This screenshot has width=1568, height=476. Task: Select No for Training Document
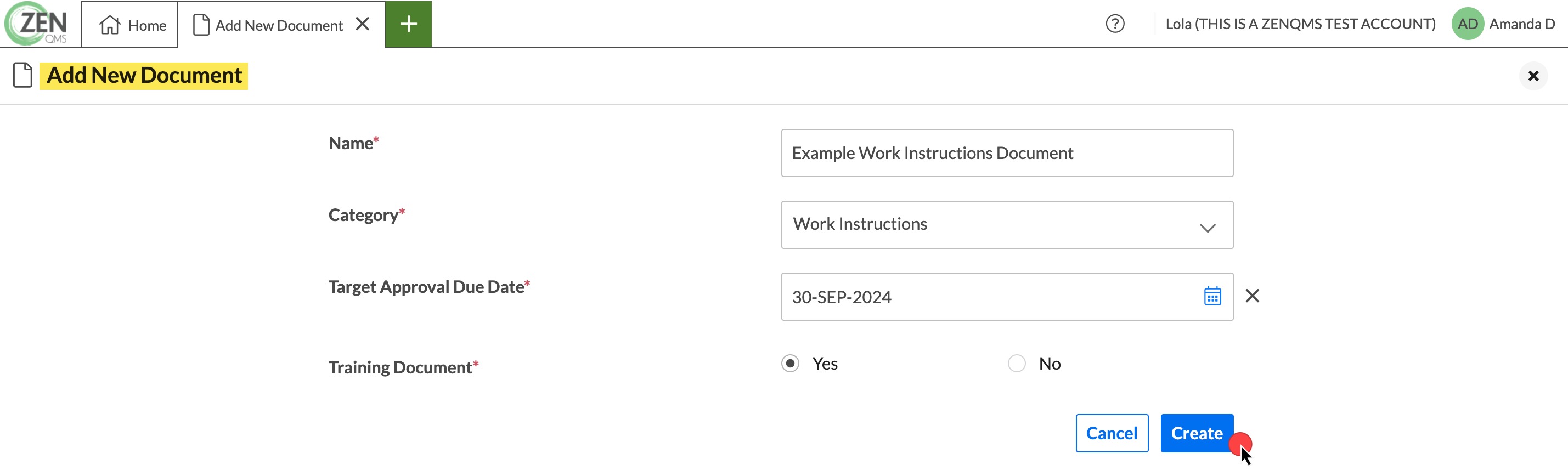click(1017, 364)
